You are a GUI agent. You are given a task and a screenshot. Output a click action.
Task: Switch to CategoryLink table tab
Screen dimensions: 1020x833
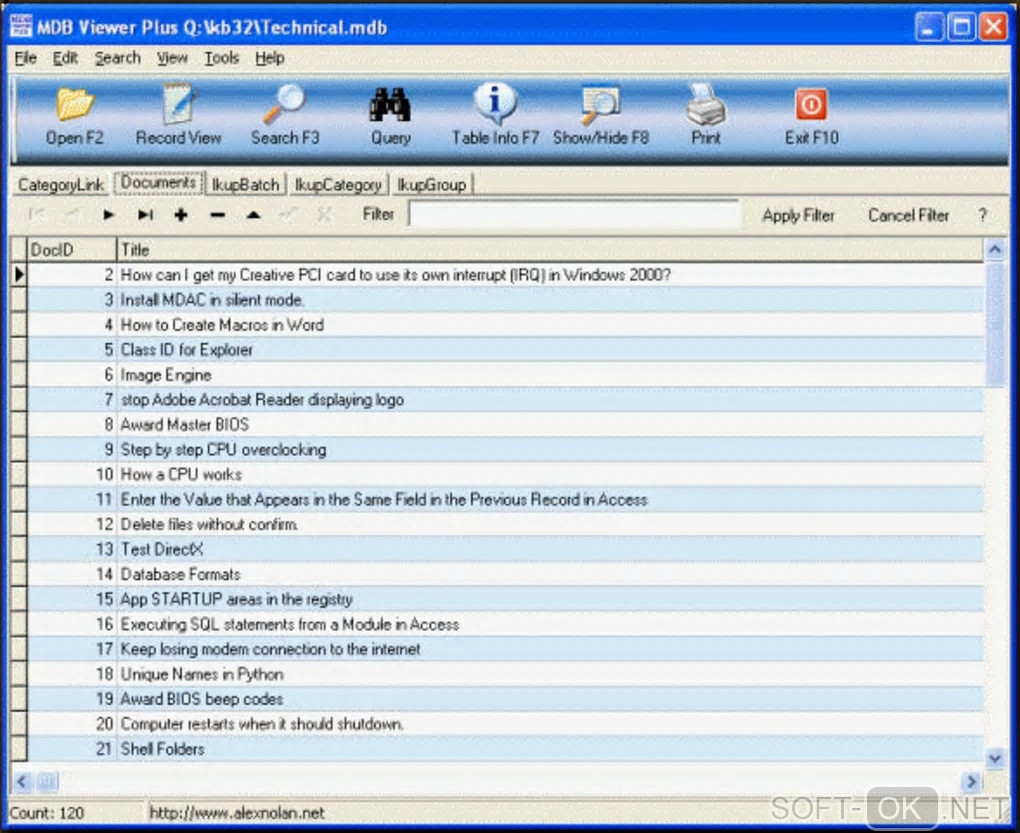coord(60,185)
